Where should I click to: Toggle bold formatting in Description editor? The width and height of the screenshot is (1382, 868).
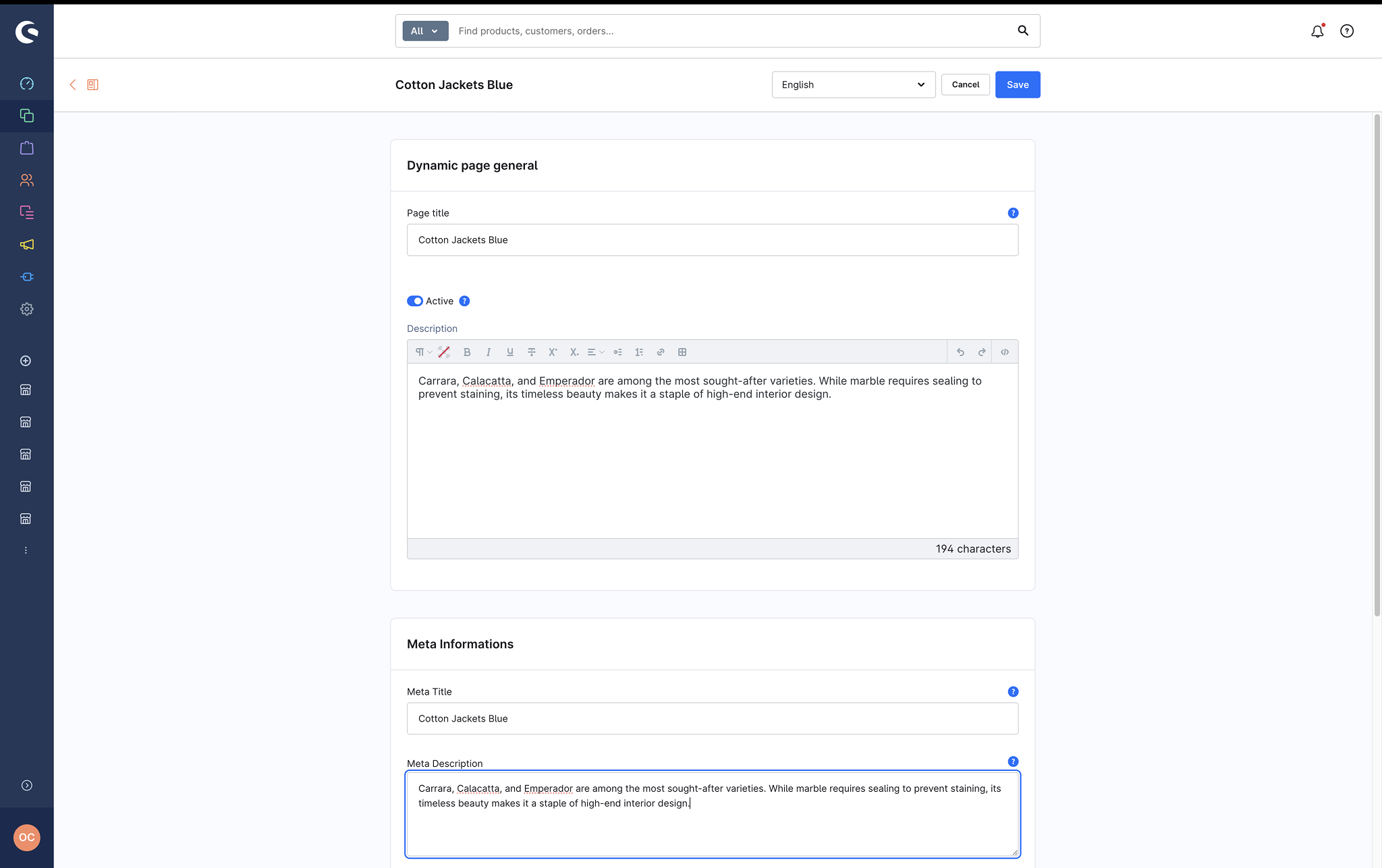tap(467, 352)
